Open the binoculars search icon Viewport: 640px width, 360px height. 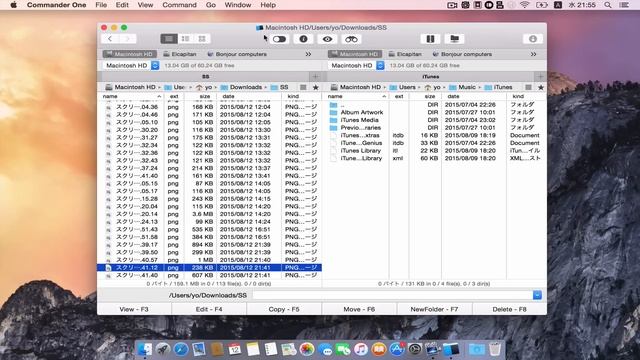coord(351,39)
